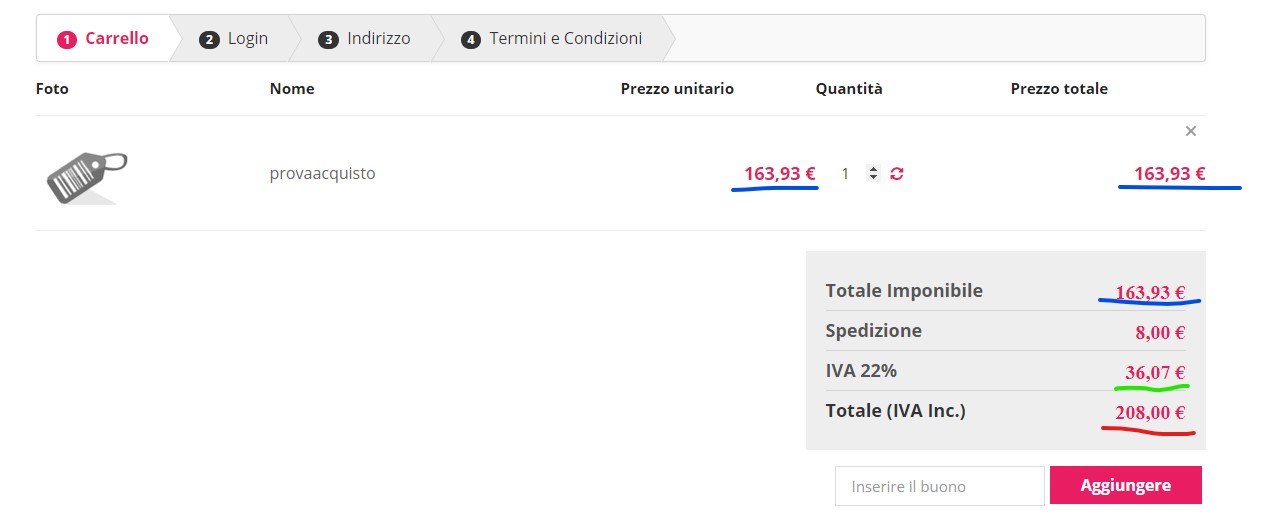Click the step 1 number badge
1273x520 pixels.
coord(67,40)
